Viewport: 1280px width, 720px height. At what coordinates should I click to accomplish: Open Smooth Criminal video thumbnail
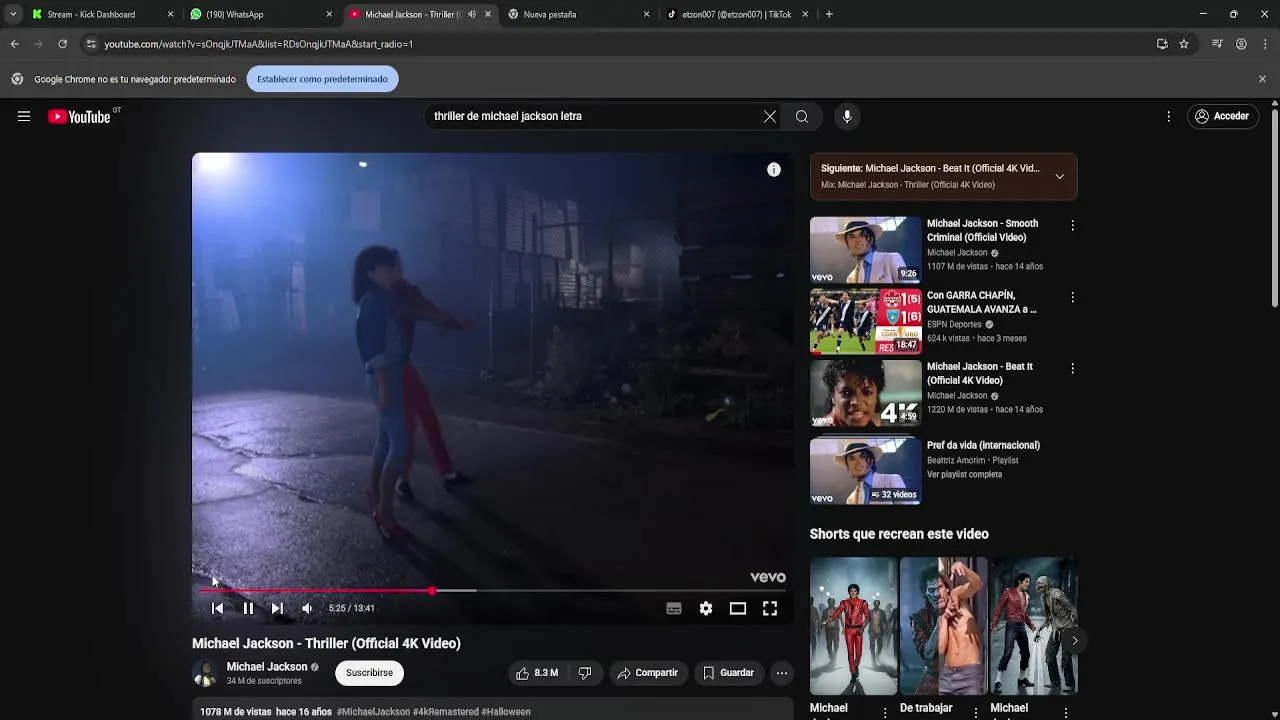tap(866, 250)
